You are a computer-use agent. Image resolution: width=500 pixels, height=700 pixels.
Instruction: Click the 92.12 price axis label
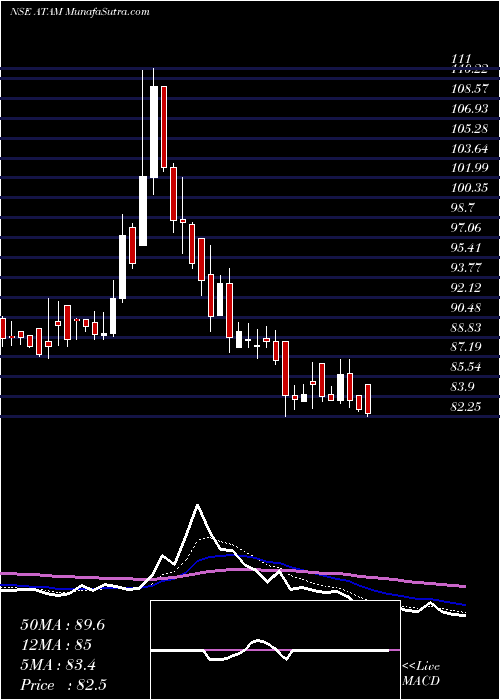point(467,288)
